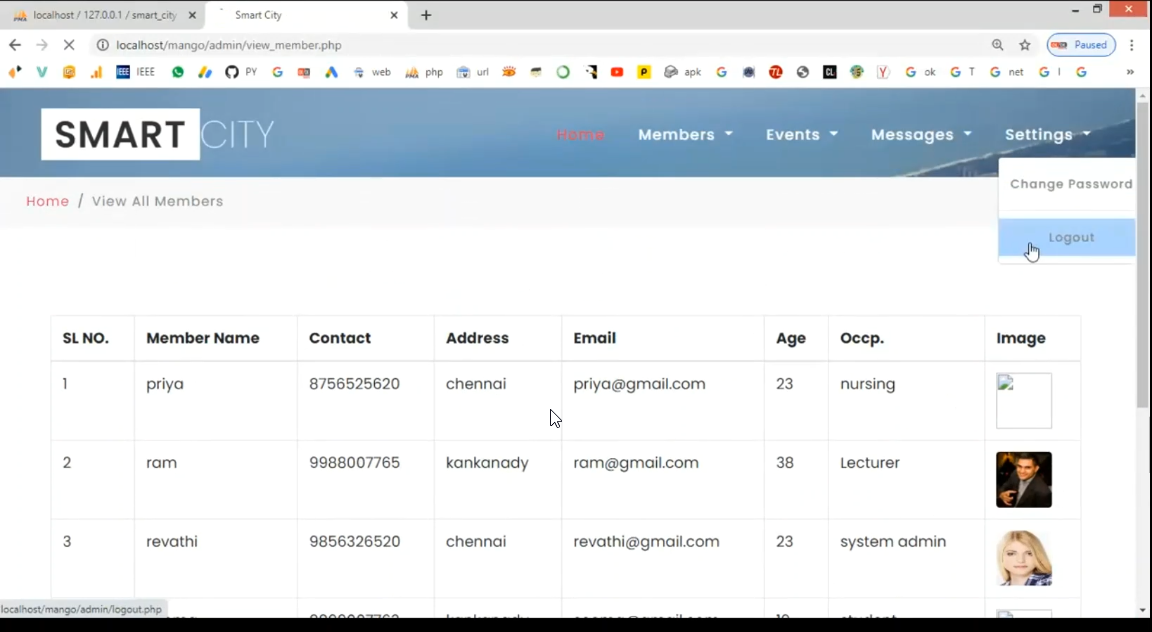Click the stop loading (X) button

68,45
